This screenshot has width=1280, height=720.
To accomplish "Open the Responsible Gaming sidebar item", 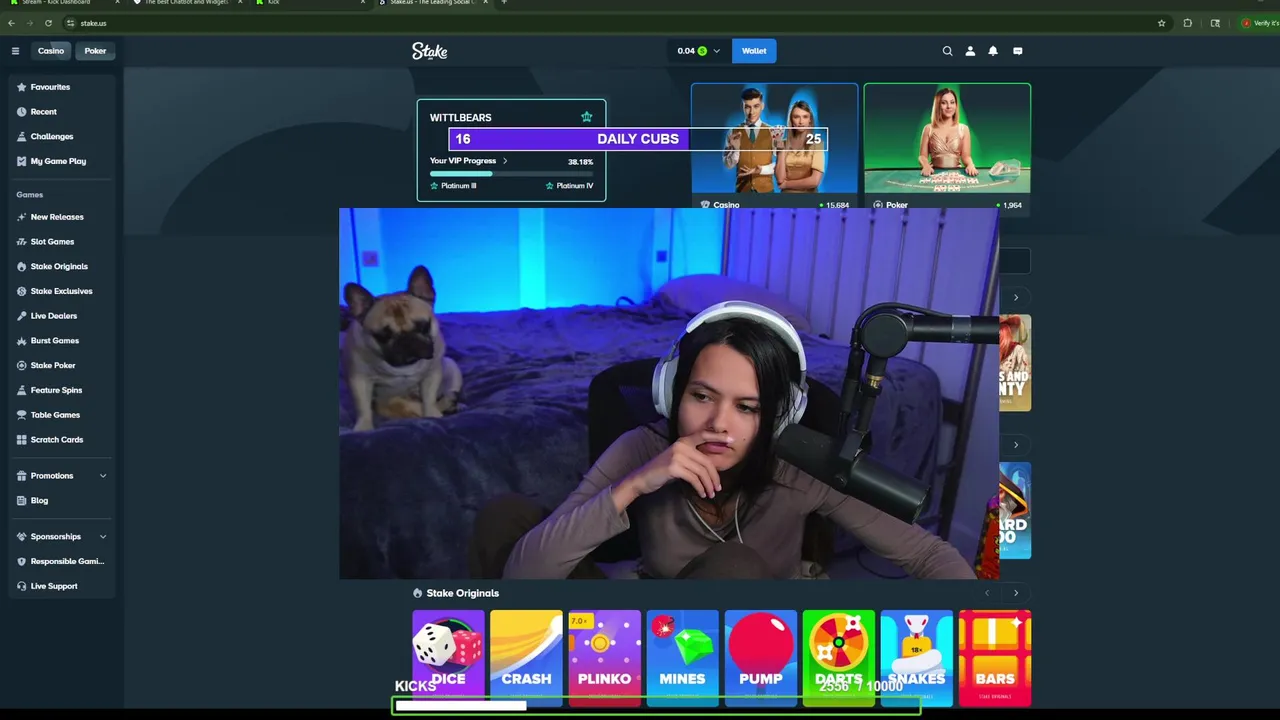I will click(62, 562).
